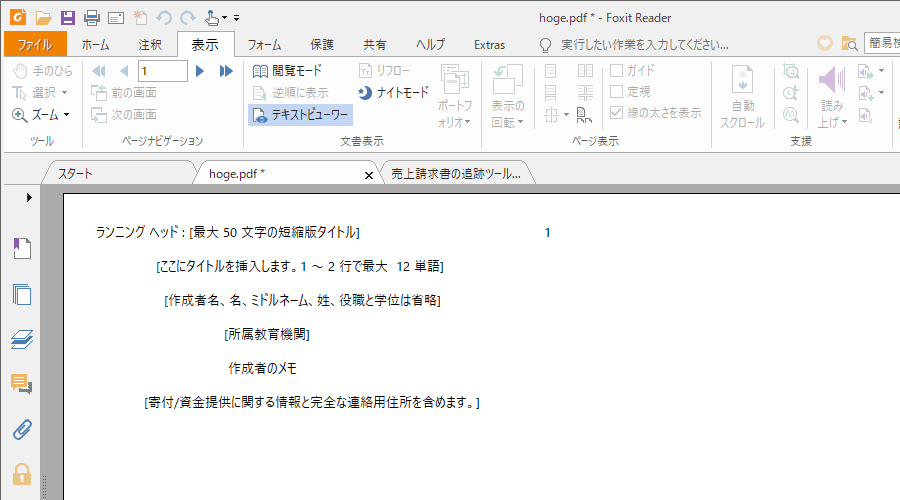This screenshot has height=500, width=900.
Task: Click the touch mode hand icon
Action: pyautogui.click(x=212, y=18)
